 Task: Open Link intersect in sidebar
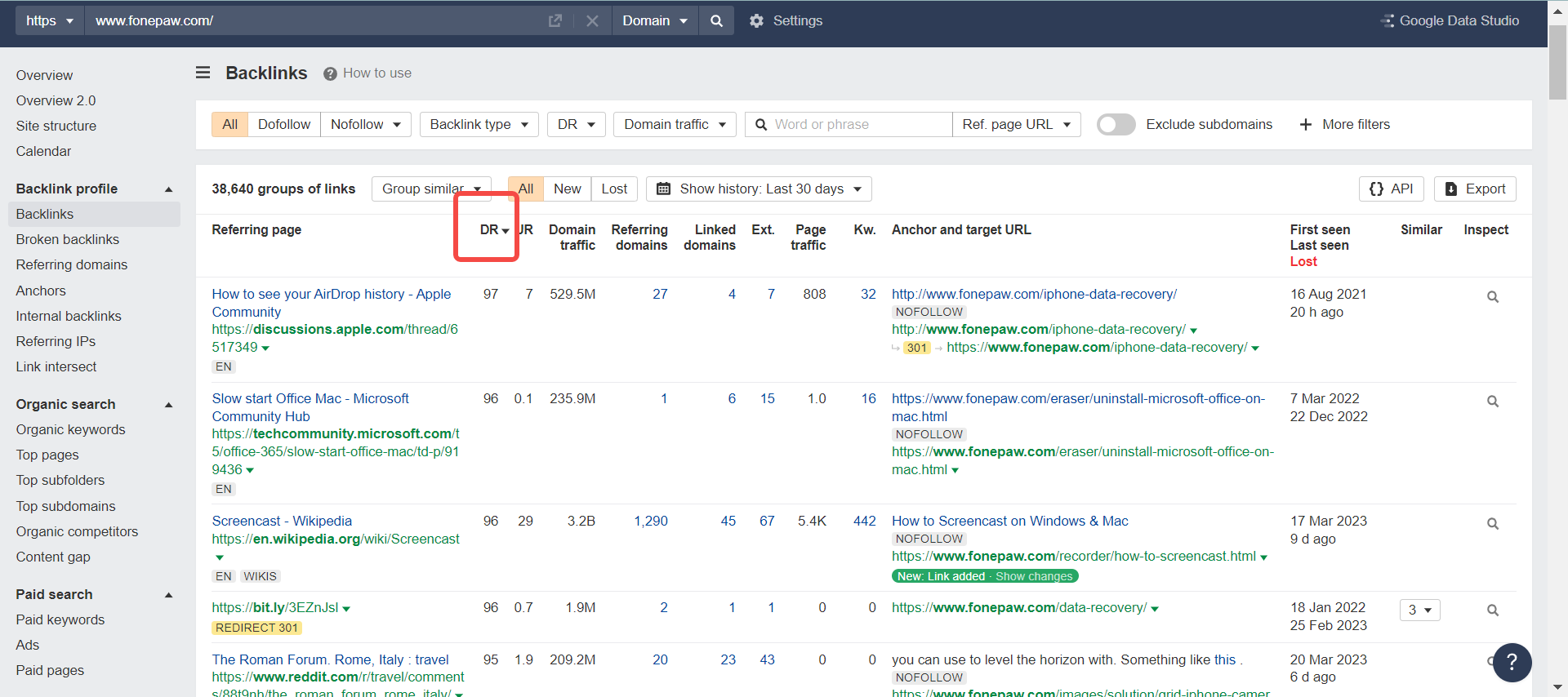click(x=56, y=366)
